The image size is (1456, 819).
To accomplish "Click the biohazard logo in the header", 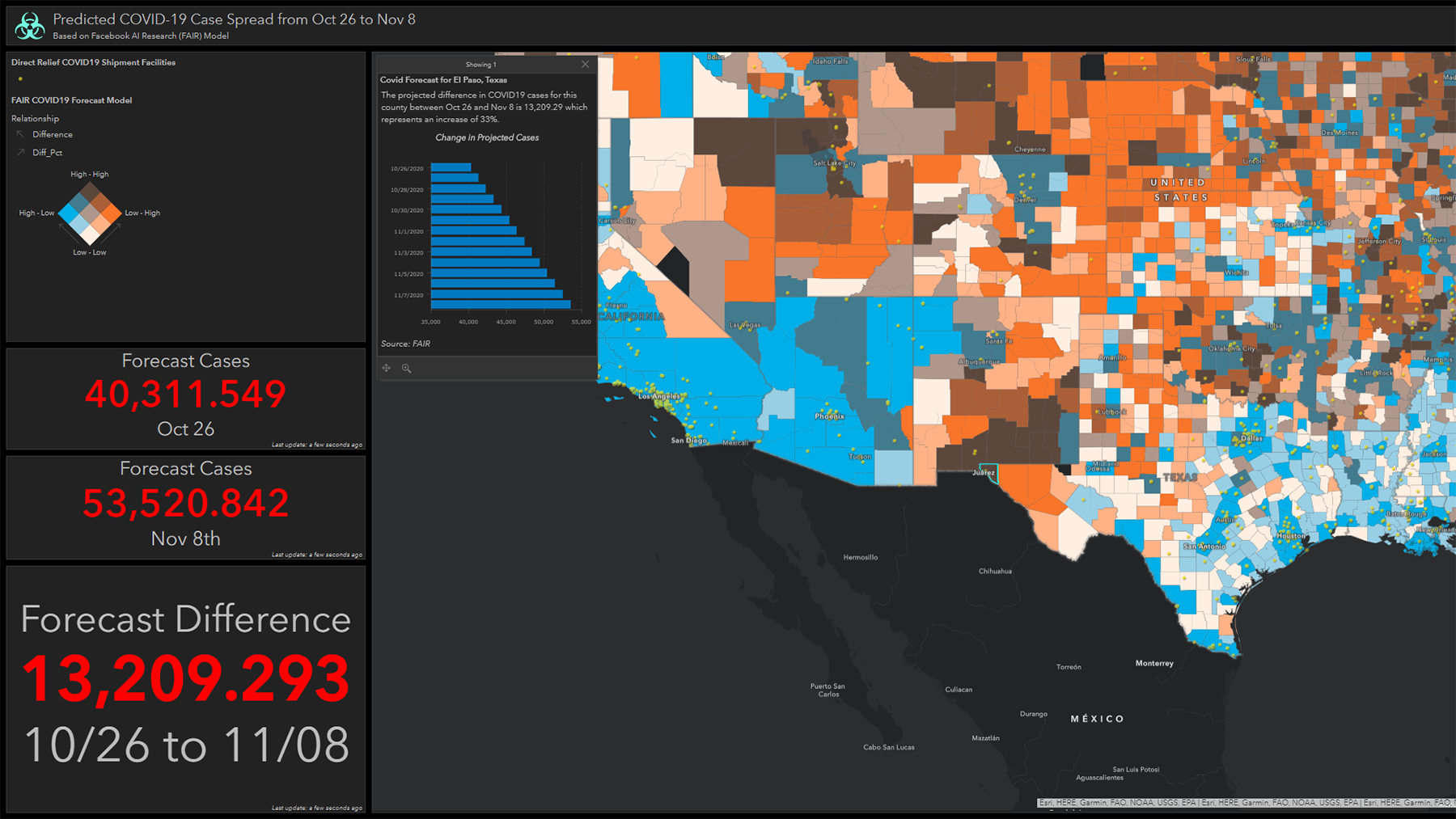I will click(x=30, y=26).
